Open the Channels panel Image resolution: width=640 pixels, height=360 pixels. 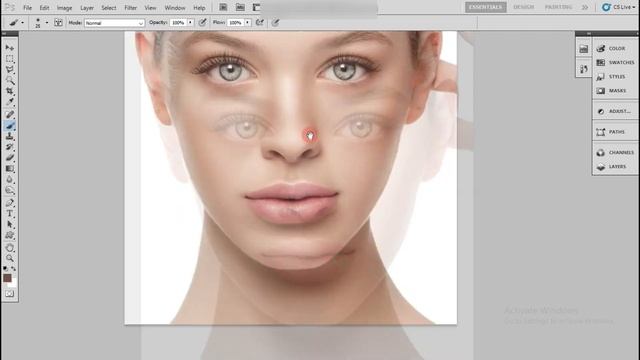click(x=616, y=153)
